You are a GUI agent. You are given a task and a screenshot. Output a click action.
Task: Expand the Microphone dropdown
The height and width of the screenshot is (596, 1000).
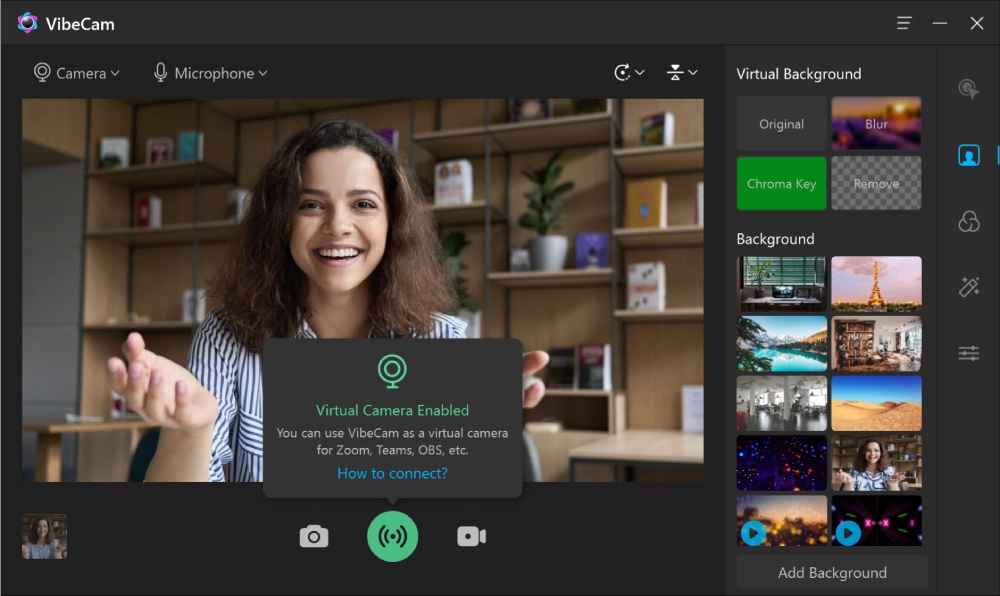coord(211,73)
